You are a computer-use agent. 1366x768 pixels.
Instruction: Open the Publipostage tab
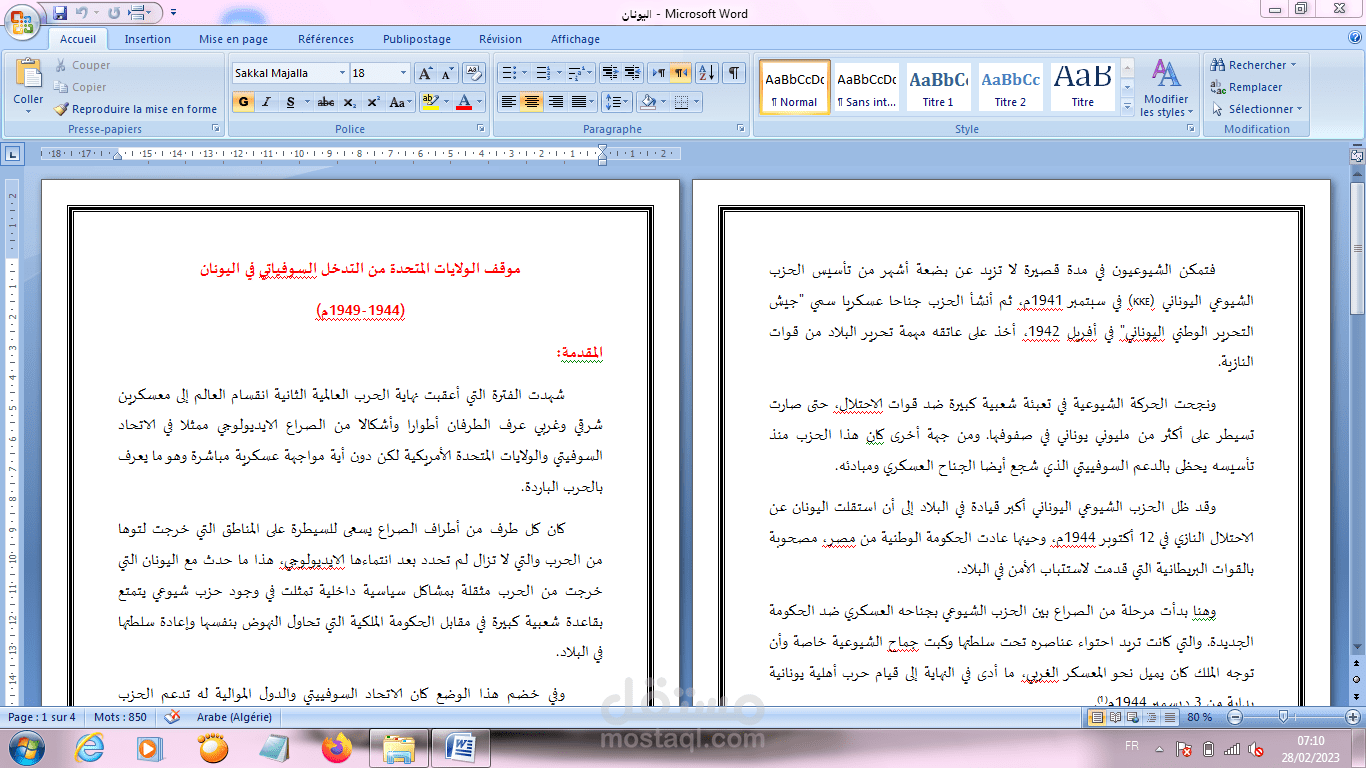coord(417,39)
